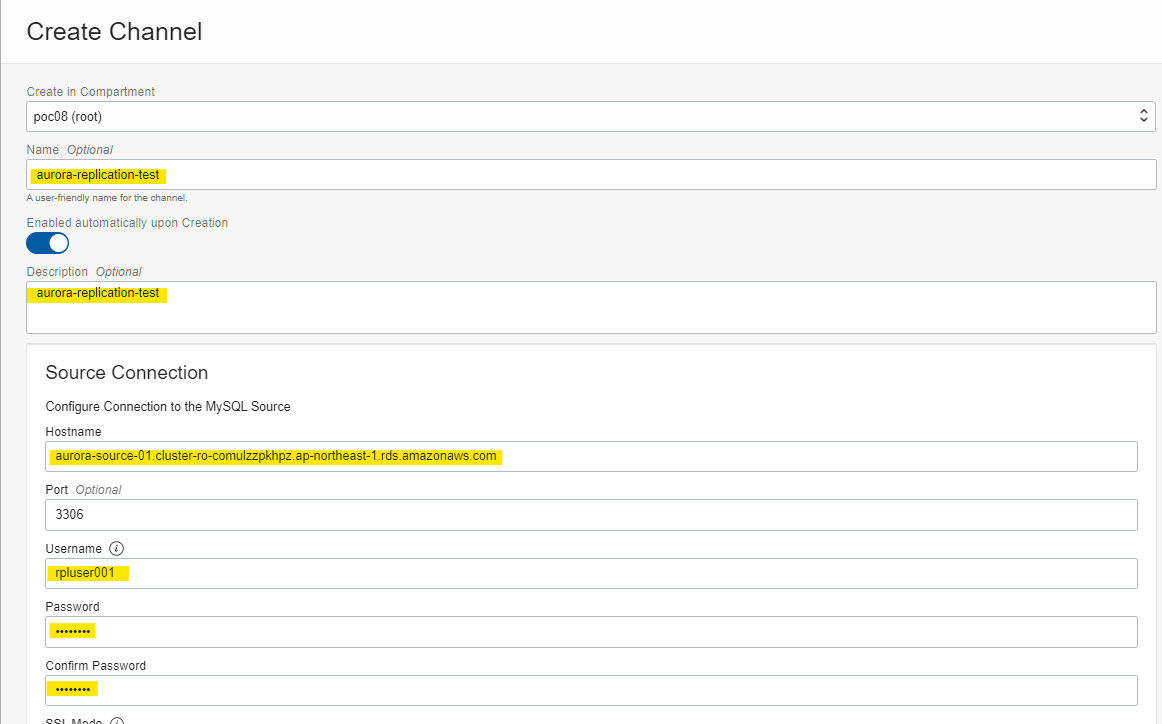Screen dimensions: 1162x724
Task: Click the Confirm Password label
Action: 96,666
